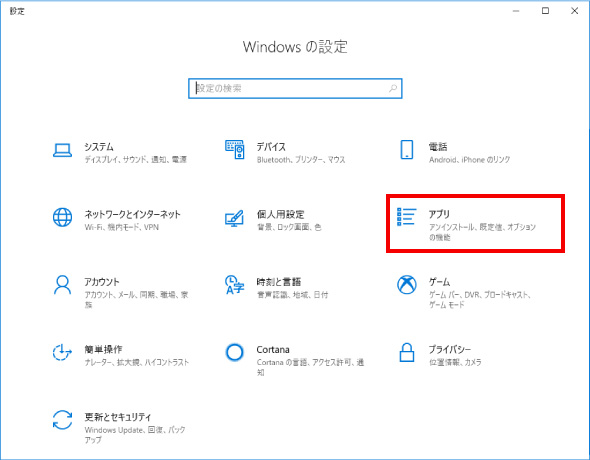Viewport: 590px width, 460px height.
Task: Focus the 設定の検索 search field
Action: (295, 88)
